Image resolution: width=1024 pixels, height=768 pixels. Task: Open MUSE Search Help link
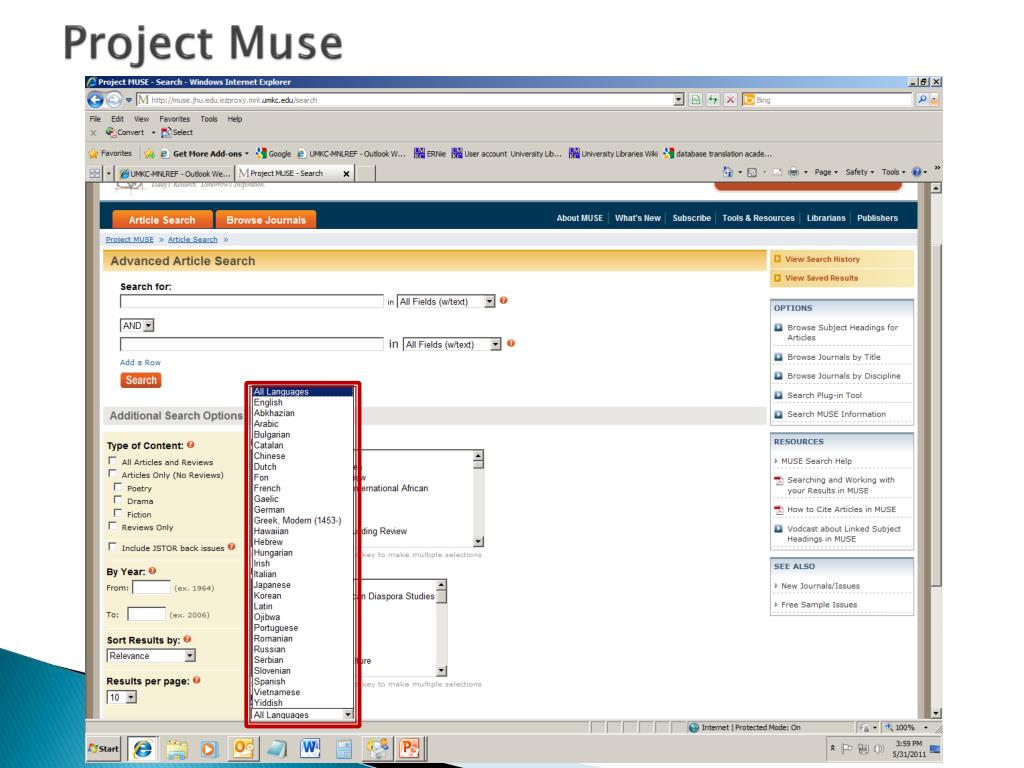coord(816,461)
